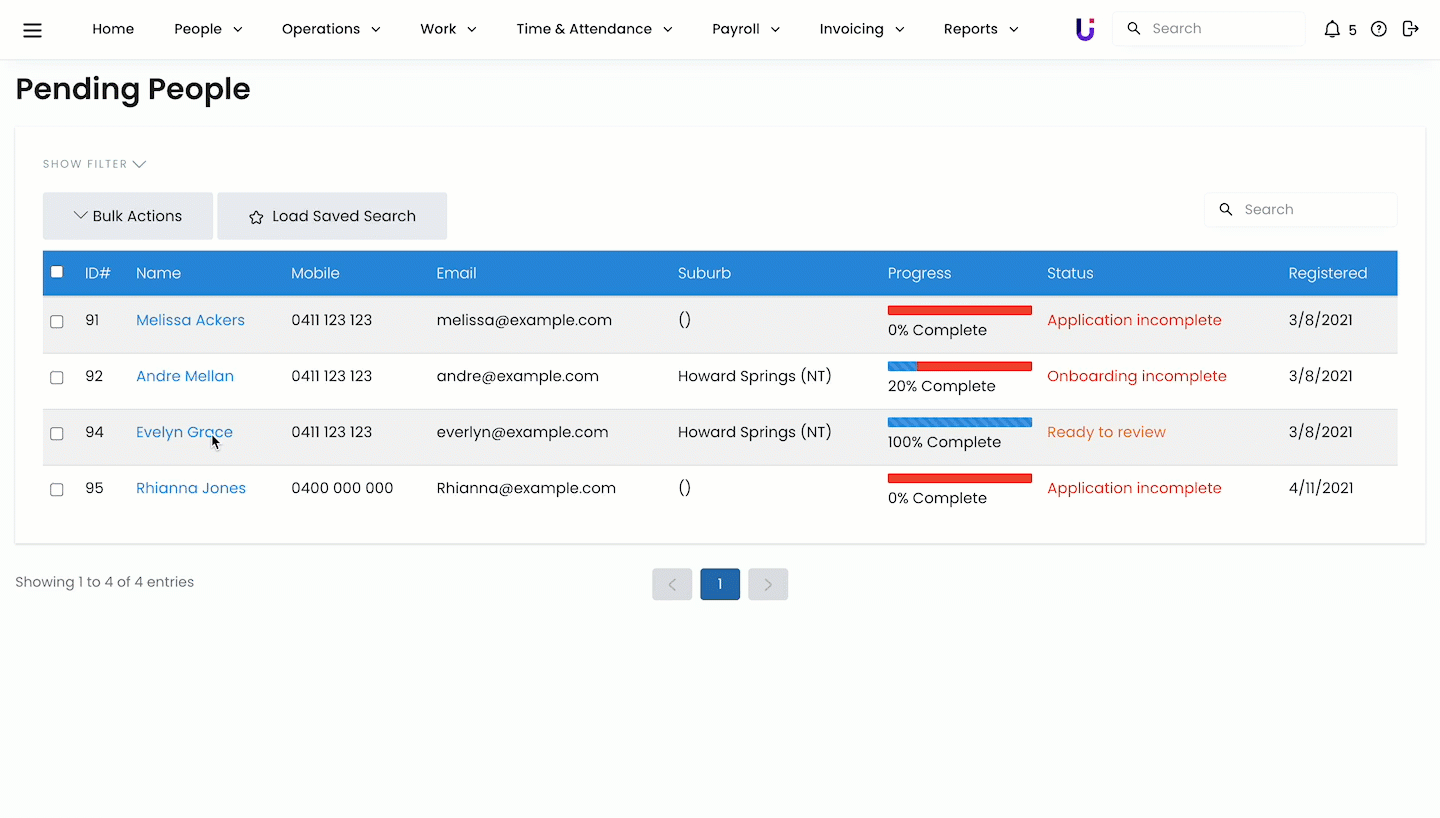The width and height of the screenshot is (1440, 818).
Task: Open the Bulk Actions dropdown
Action: [x=128, y=216]
